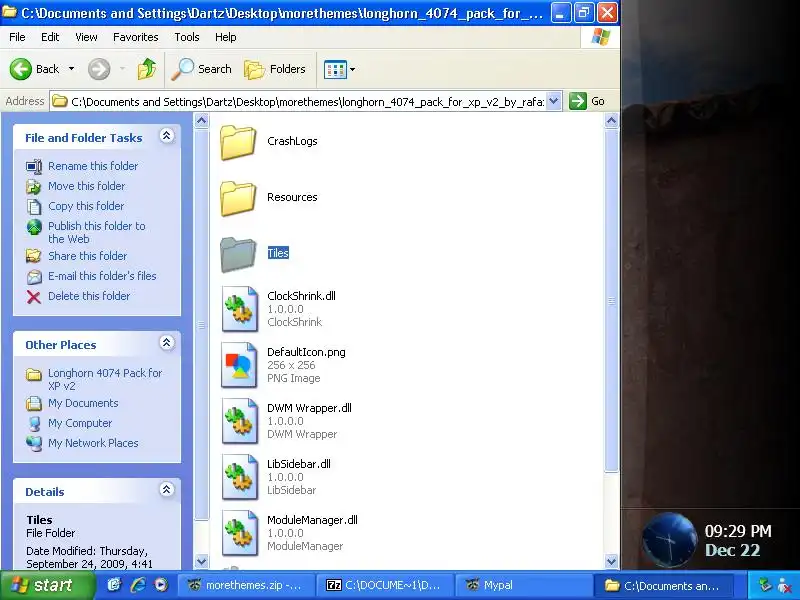
Task: Click Delete this folder
Action: [89, 296]
